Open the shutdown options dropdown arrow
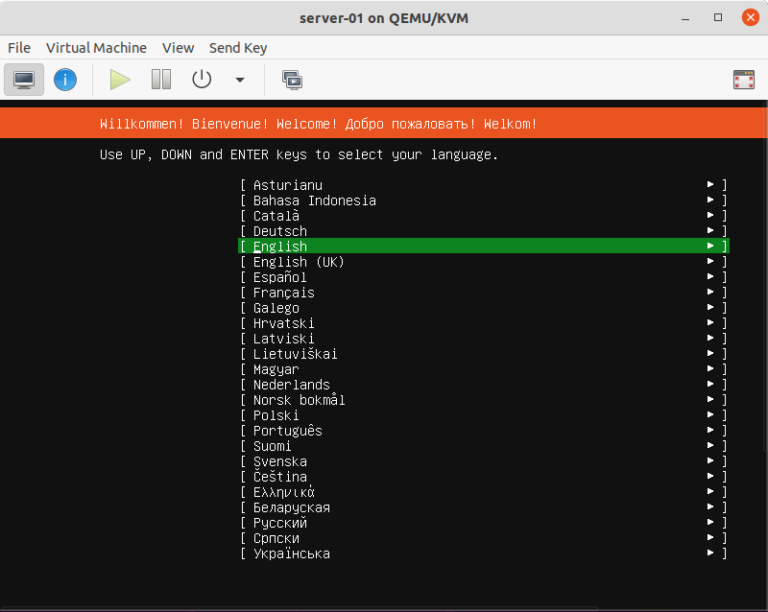This screenshot has height=612, width=768. (x=240, y=80)
